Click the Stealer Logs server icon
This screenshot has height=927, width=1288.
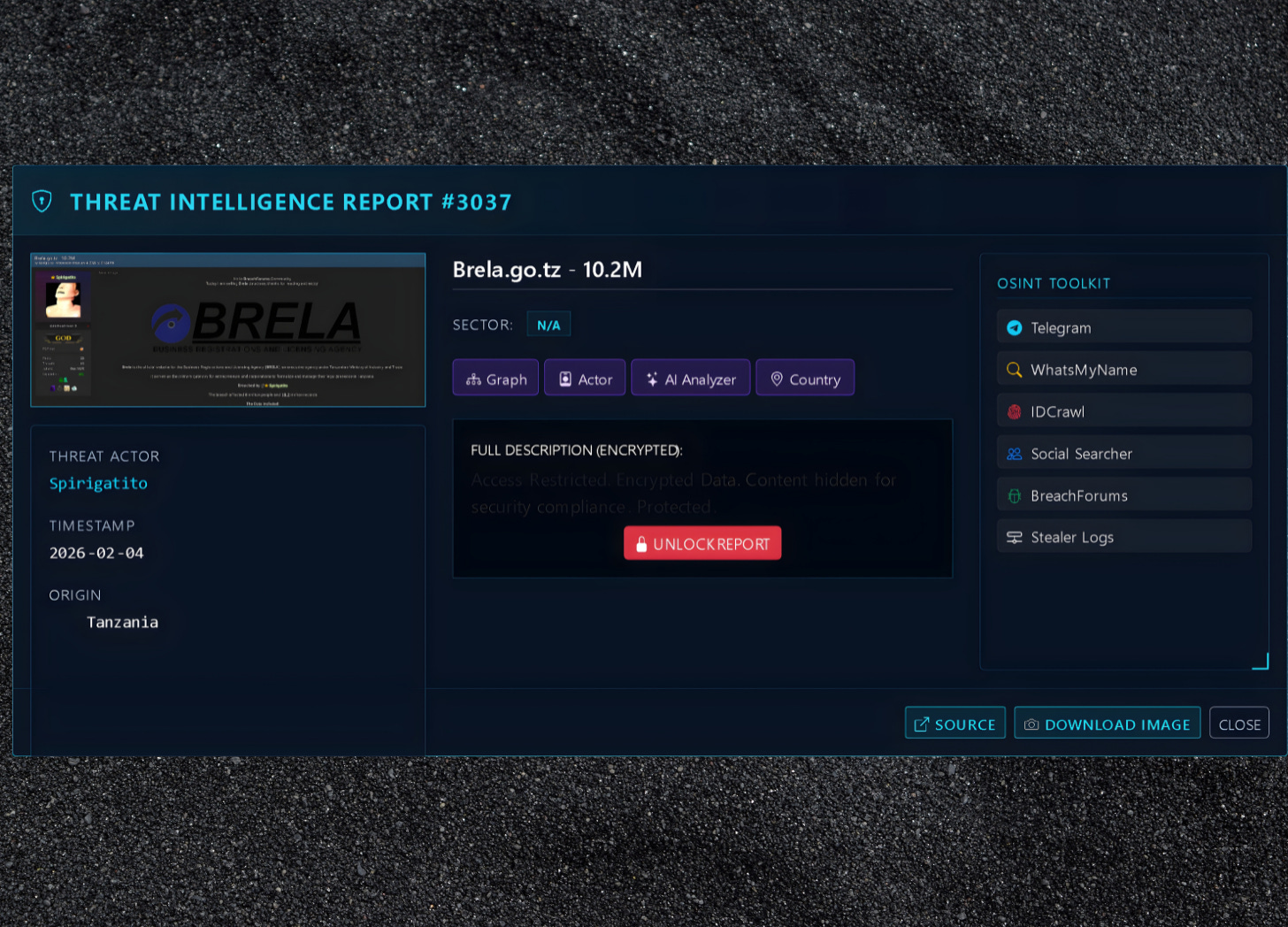[x=1015, y=538]
